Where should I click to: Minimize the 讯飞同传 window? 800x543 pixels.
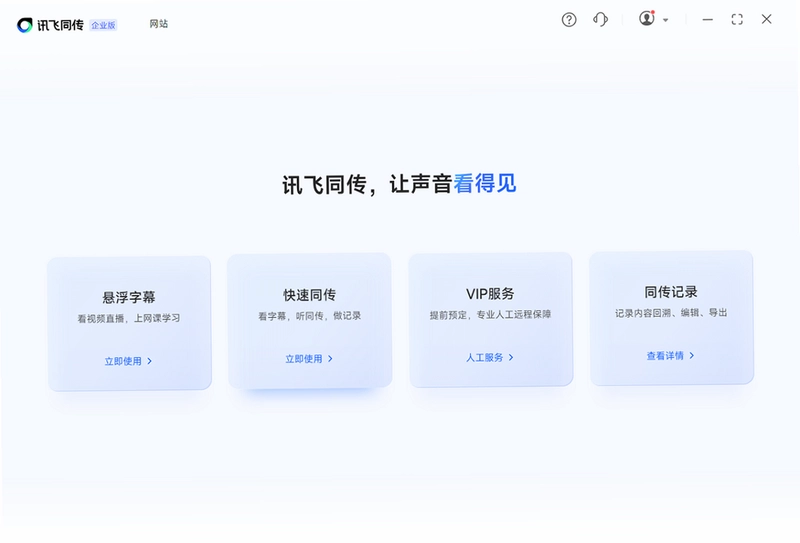(x=708, y=19)
